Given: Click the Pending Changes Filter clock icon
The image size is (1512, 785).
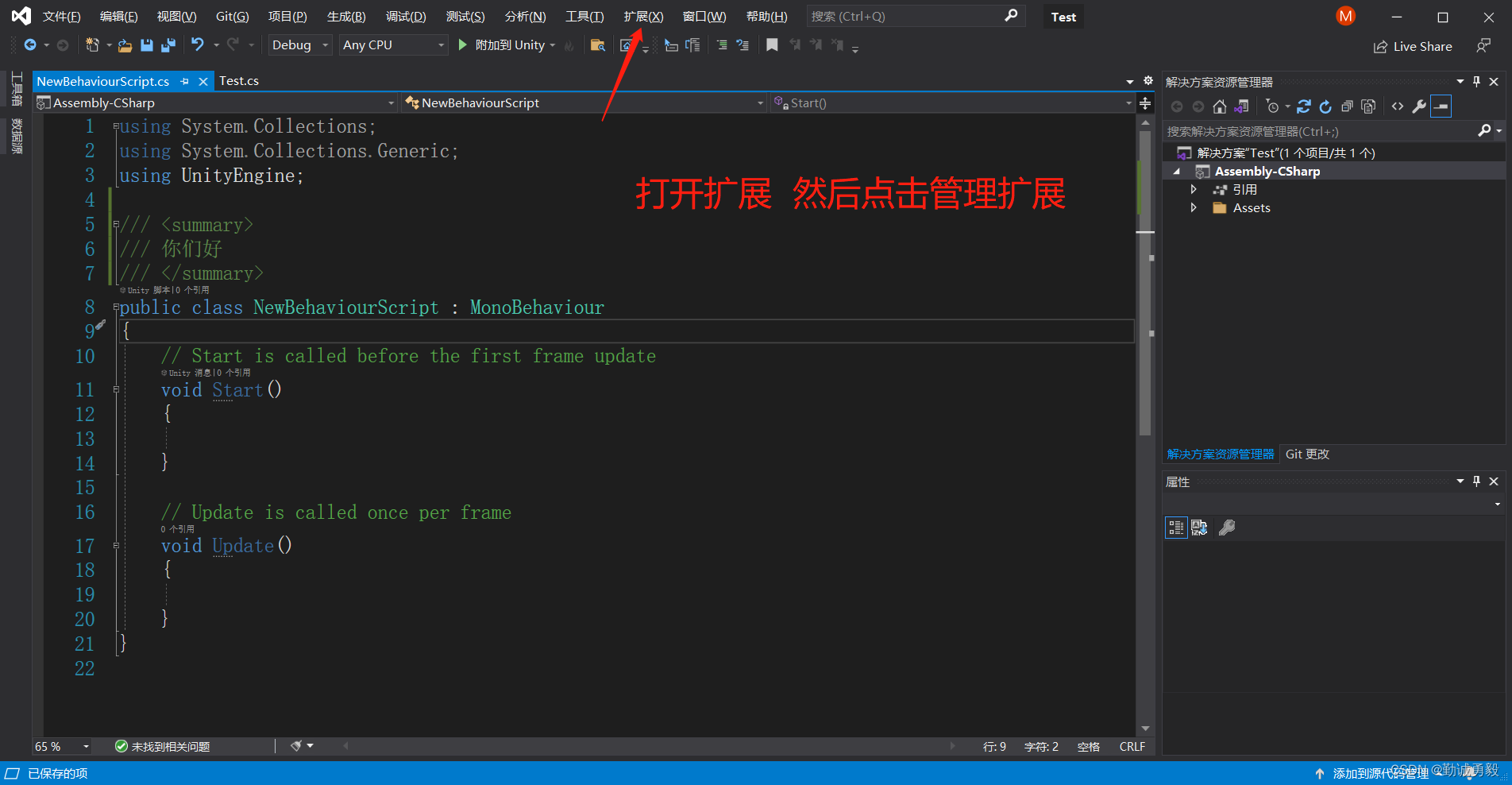Looking at the screenshot, I should coord(1273,106).
